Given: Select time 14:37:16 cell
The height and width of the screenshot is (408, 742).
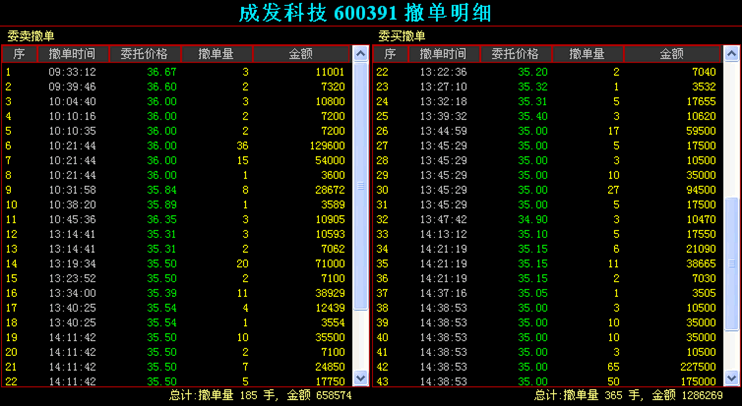Looking at the screenshot, I should coord(443,293).
